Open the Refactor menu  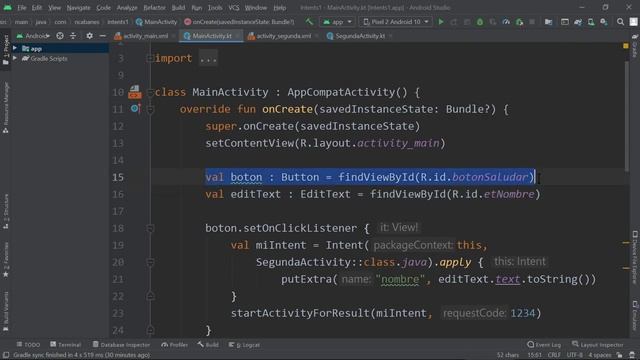[x=154, y=8]
